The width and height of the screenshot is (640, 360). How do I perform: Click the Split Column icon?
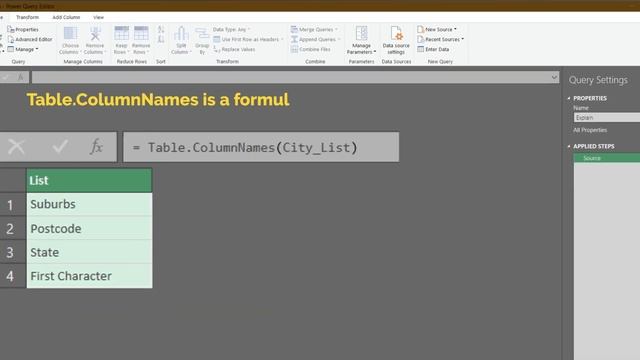tap(181, 34)
